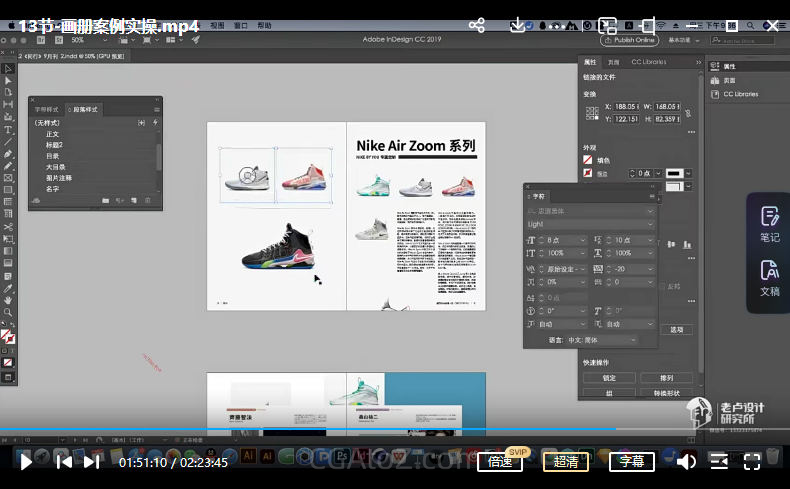This screenshot has height=489, width=790.
Task: Select the Selection arrow tool
Action: click(x=8, y=69)
